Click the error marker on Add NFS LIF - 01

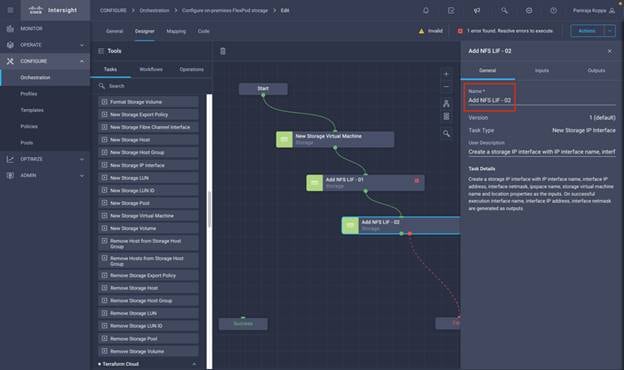tap(417, 181)
